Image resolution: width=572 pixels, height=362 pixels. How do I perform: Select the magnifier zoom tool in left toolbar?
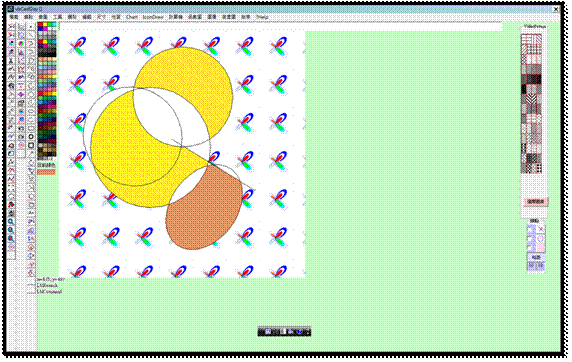11,222
